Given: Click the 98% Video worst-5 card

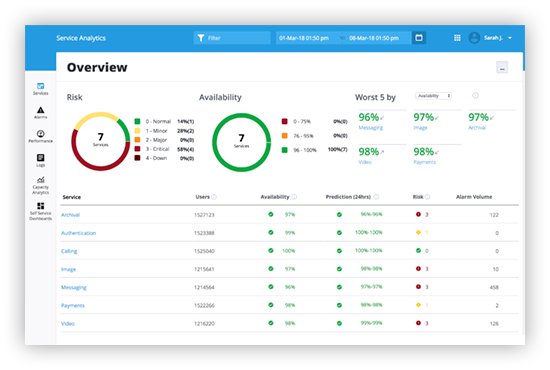Looking at the screenshot, I should 382,155.
